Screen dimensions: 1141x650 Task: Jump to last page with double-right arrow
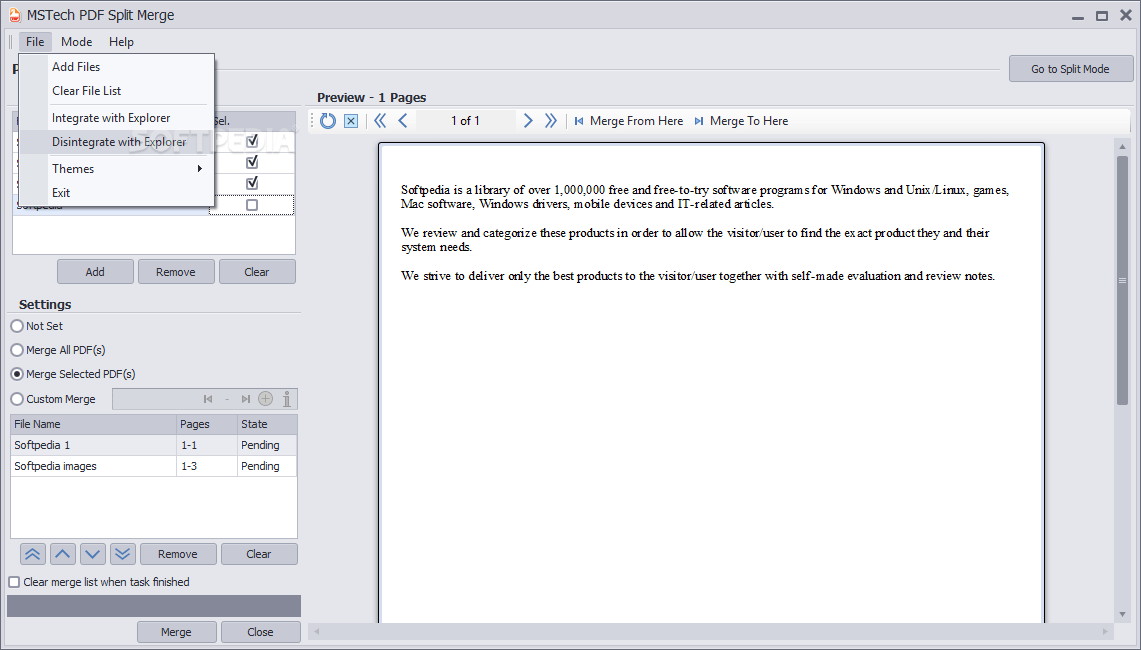point(551,121)
